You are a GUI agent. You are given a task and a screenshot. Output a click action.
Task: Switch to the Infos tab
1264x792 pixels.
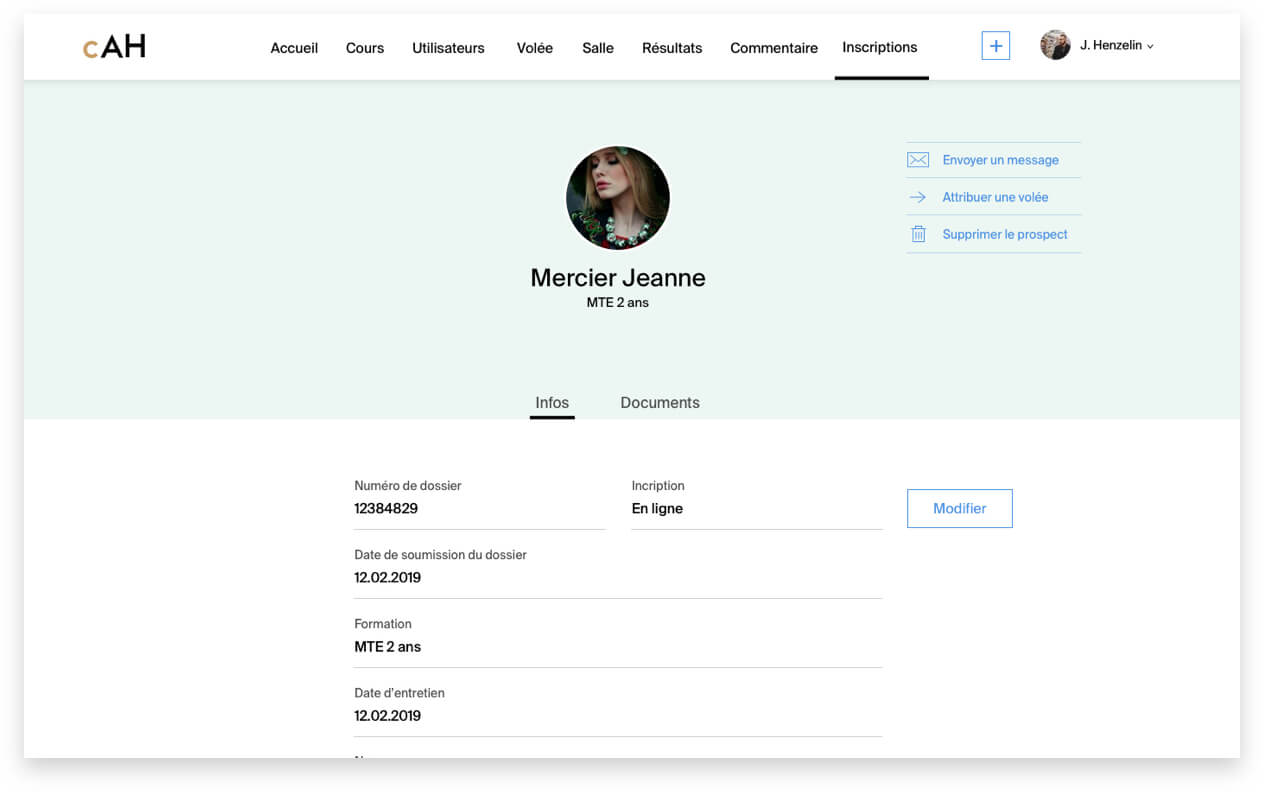pyautogui.click(x=552, y=403)
